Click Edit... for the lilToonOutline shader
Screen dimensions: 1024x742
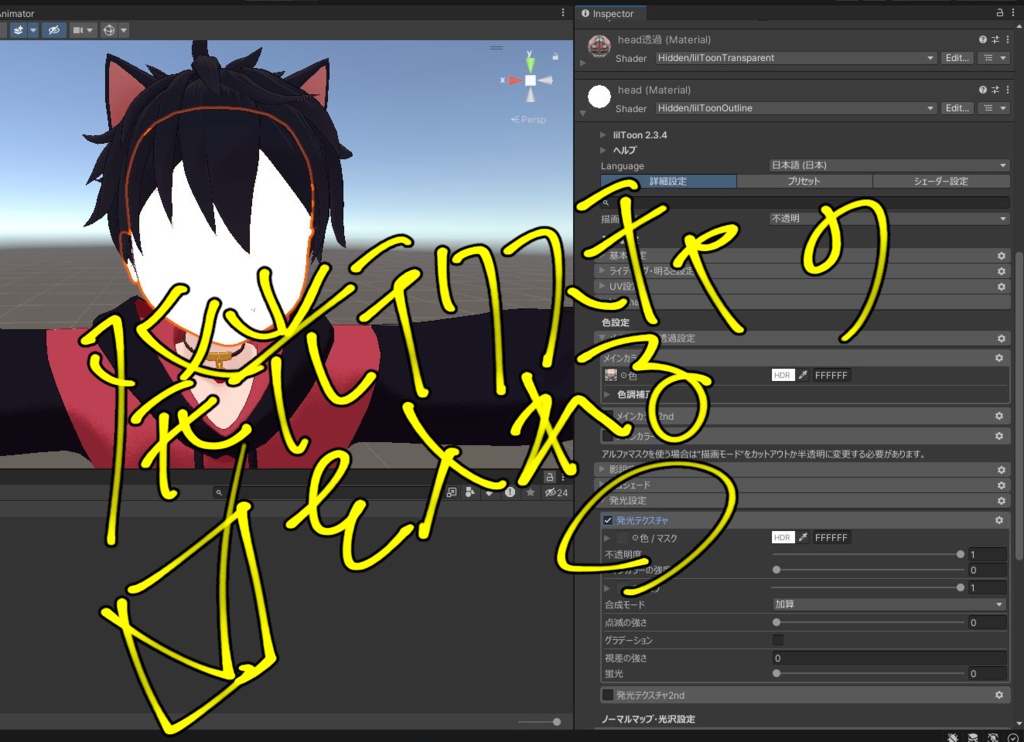tap(957, 108)
